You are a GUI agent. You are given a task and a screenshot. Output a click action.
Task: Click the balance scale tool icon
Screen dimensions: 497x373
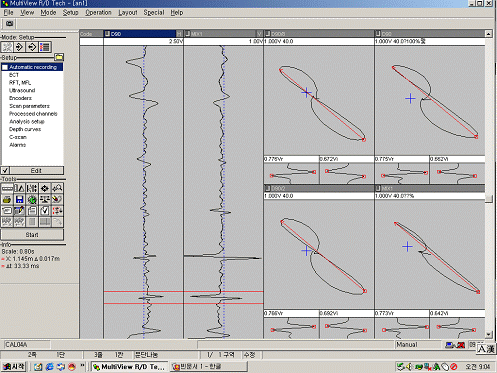(x=45, y=200)
